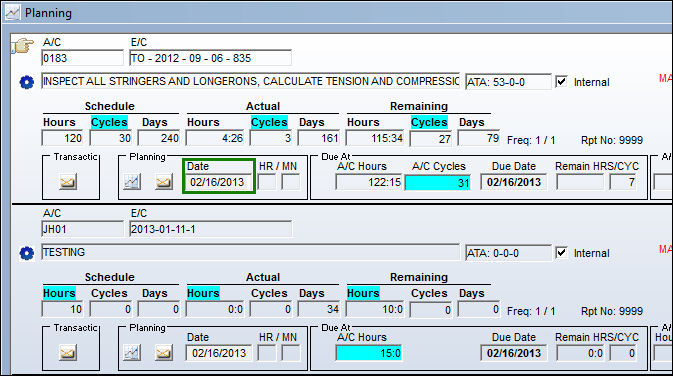Click the E/C field containing 2013-01-11-1
The height and width of the screenshot is (376, 673).
[x=210, y=229]
